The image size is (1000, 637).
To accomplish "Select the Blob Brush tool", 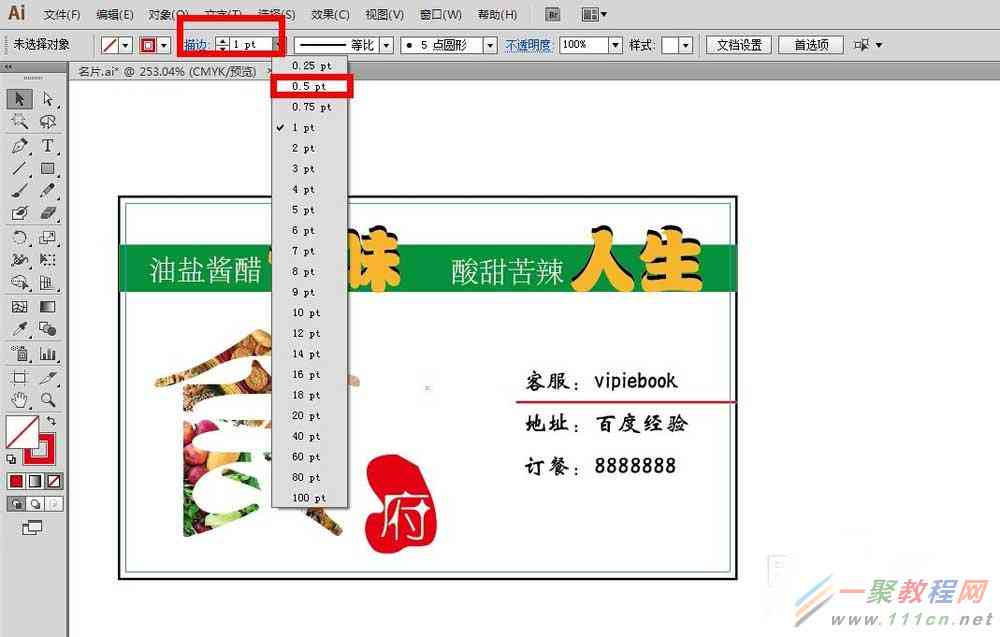I will click(19, 213).
